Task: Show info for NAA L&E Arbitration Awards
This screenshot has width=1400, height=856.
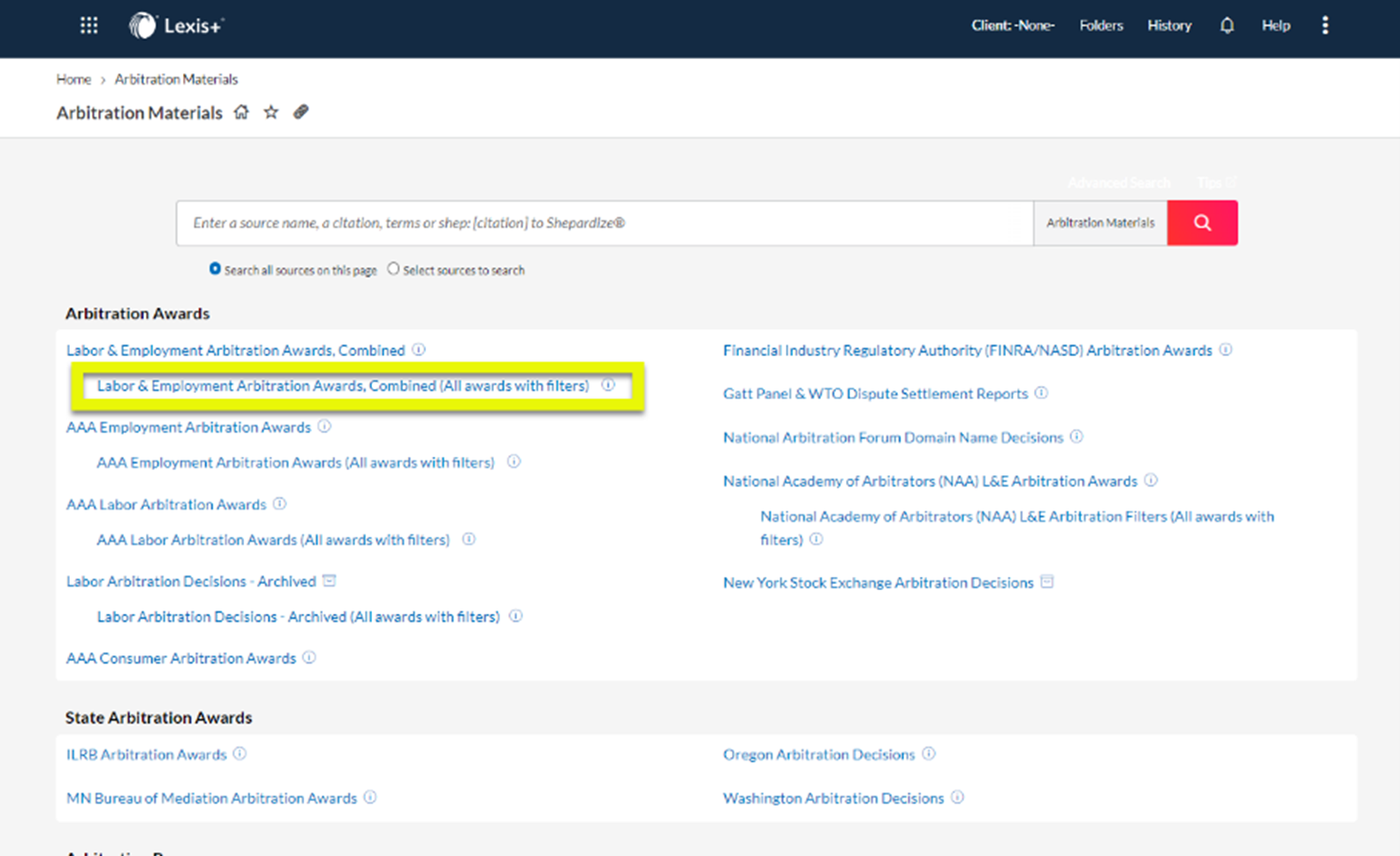Action: [1151, 481]
